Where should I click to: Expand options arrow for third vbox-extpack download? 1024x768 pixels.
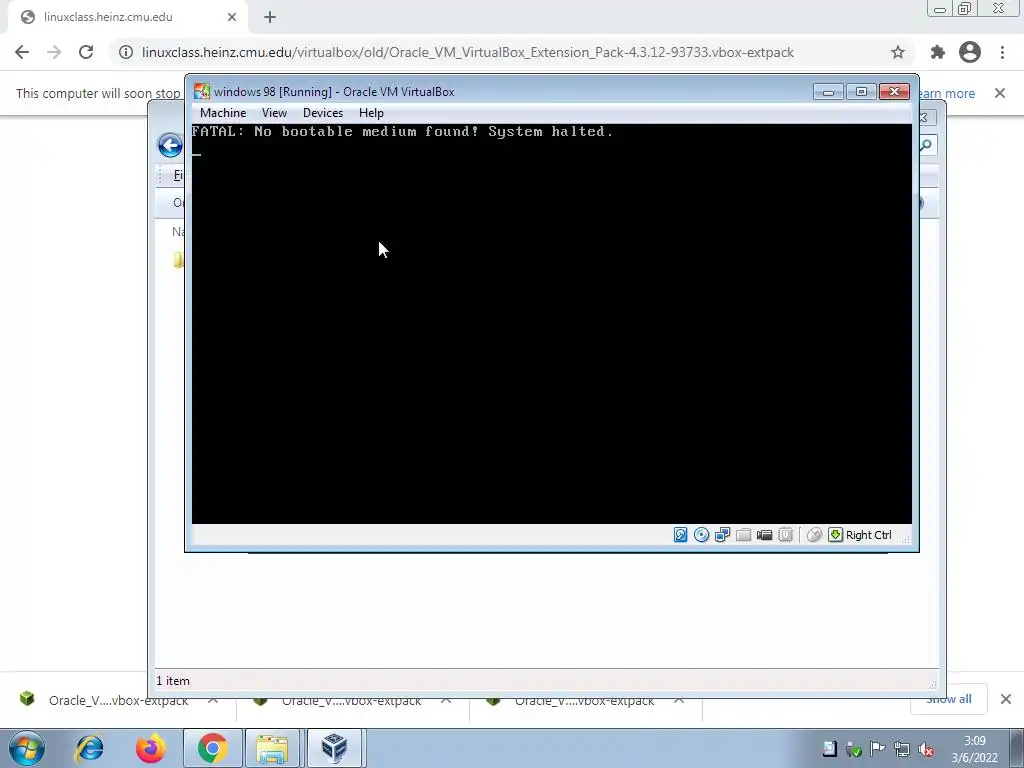click(679, 700)
